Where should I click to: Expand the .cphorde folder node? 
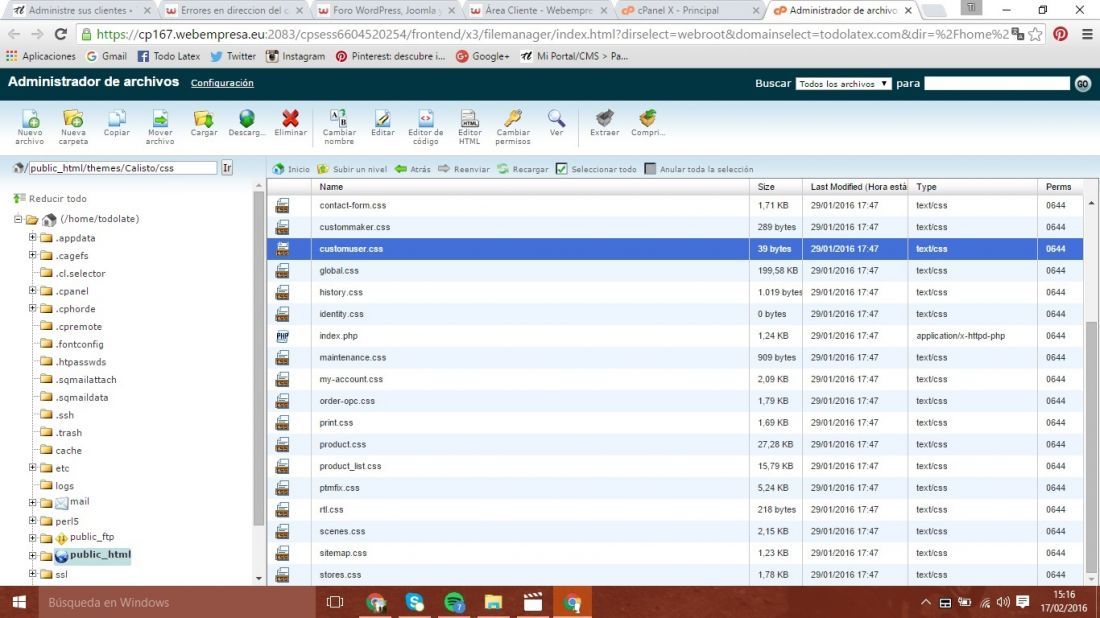32,307
